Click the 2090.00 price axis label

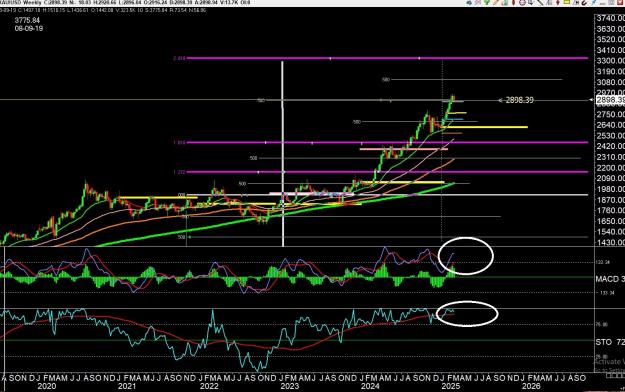pos(610,178)
